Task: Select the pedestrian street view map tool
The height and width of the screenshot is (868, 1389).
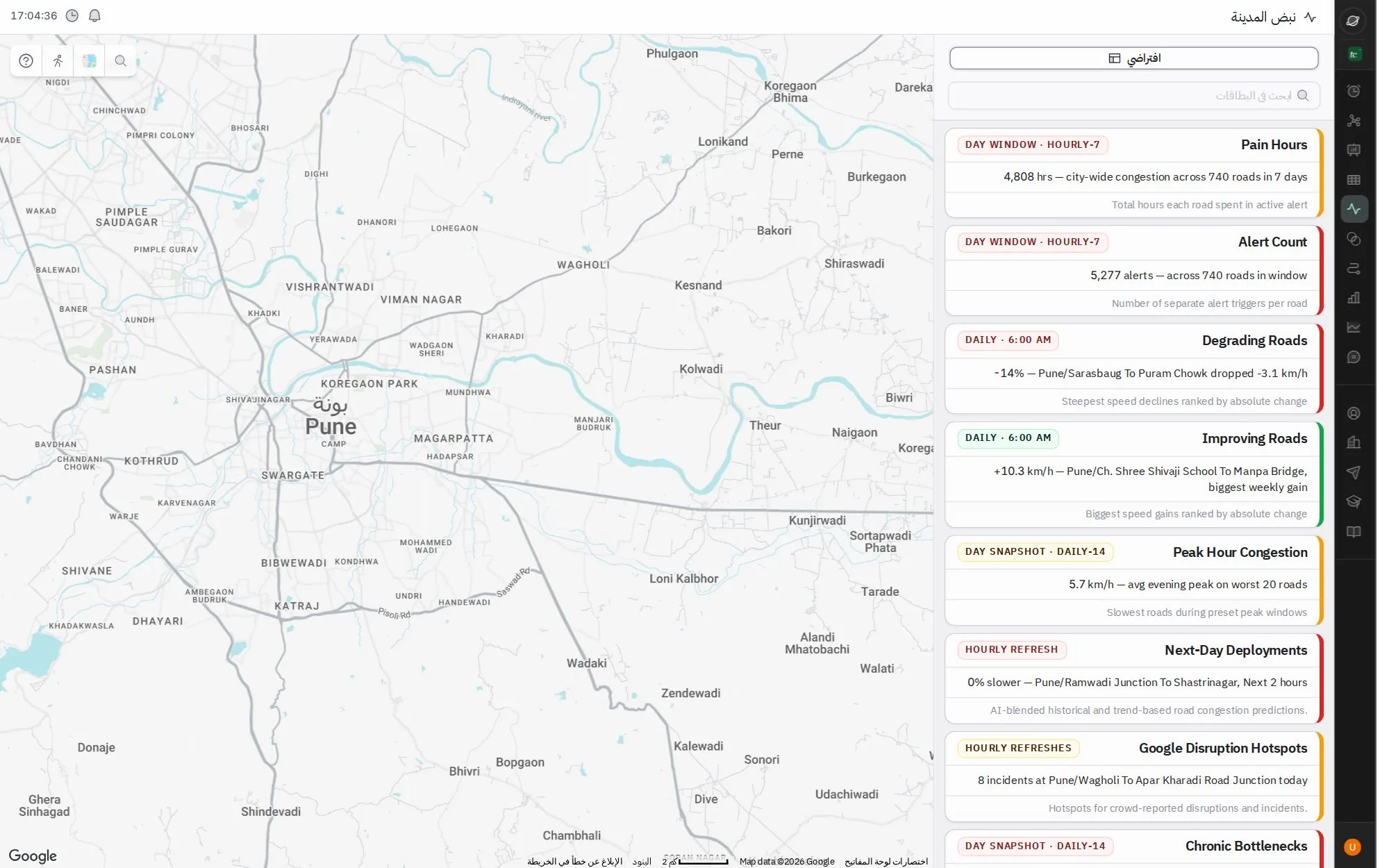Action: pos(58,60)
